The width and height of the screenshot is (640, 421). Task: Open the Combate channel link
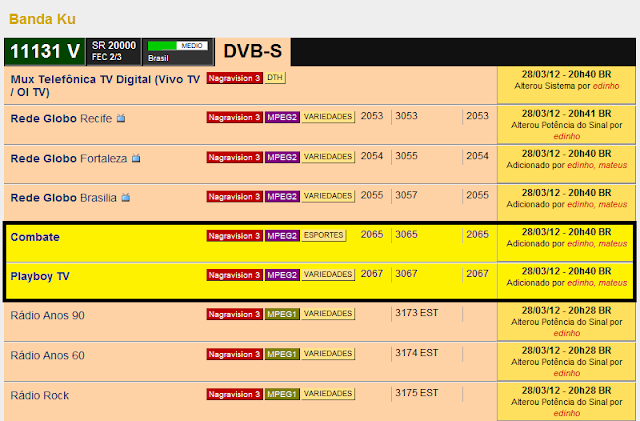tap(35, 237)
